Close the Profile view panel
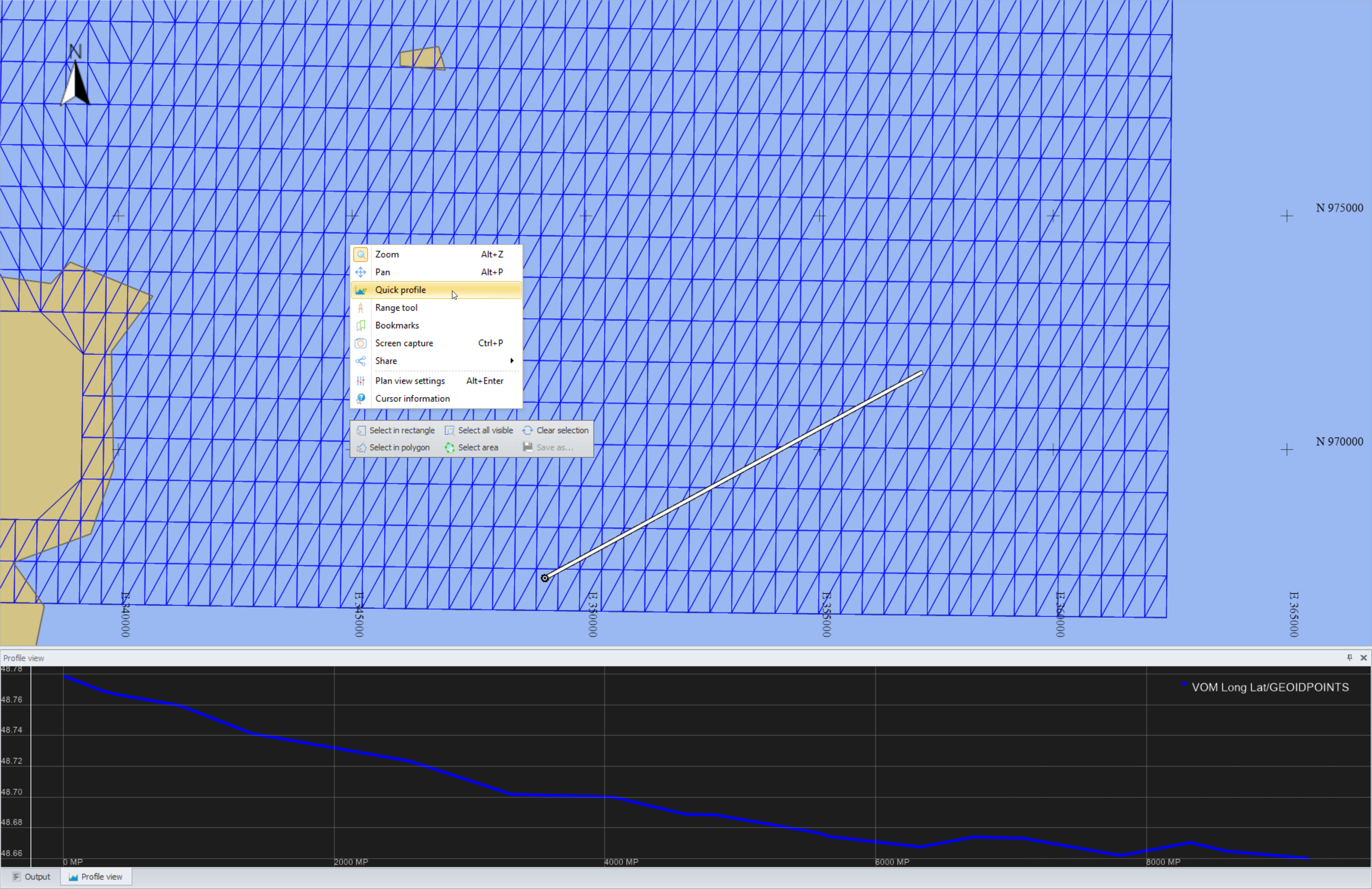1372x889 pixels. 1363,658
